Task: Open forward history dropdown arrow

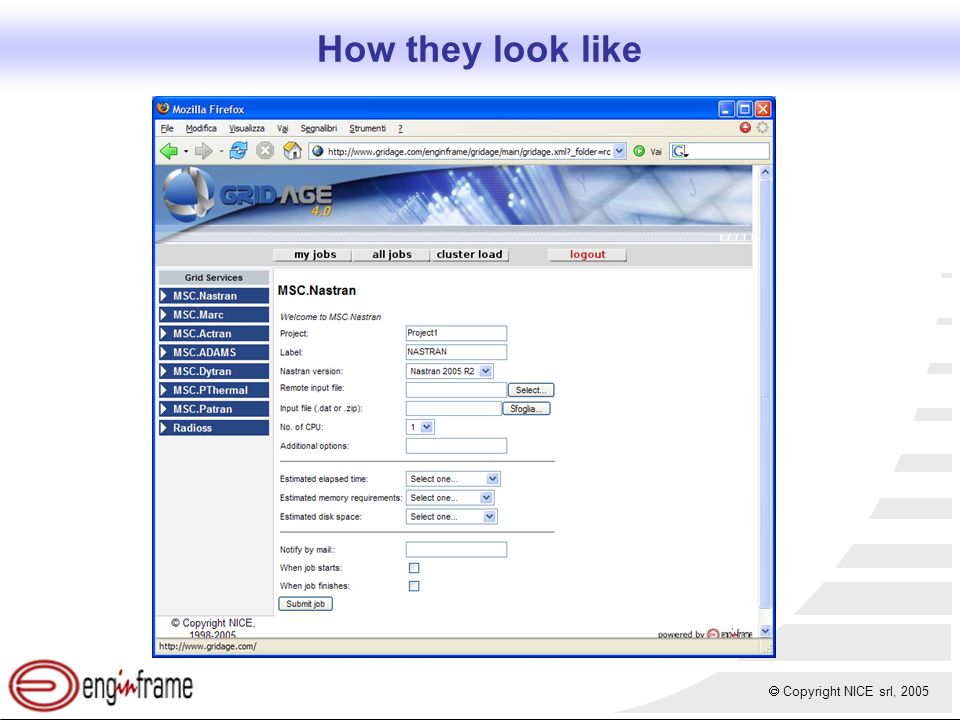Action: pyautogui.click(x=221, y=151)
